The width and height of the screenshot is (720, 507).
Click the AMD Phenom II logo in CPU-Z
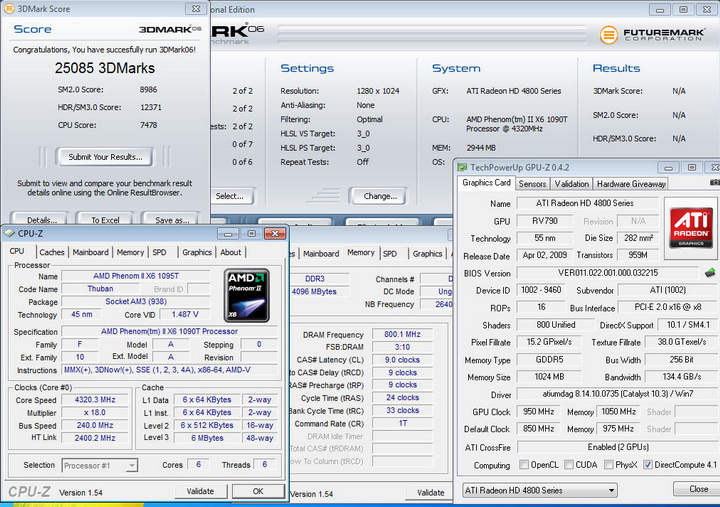(247, 295)
